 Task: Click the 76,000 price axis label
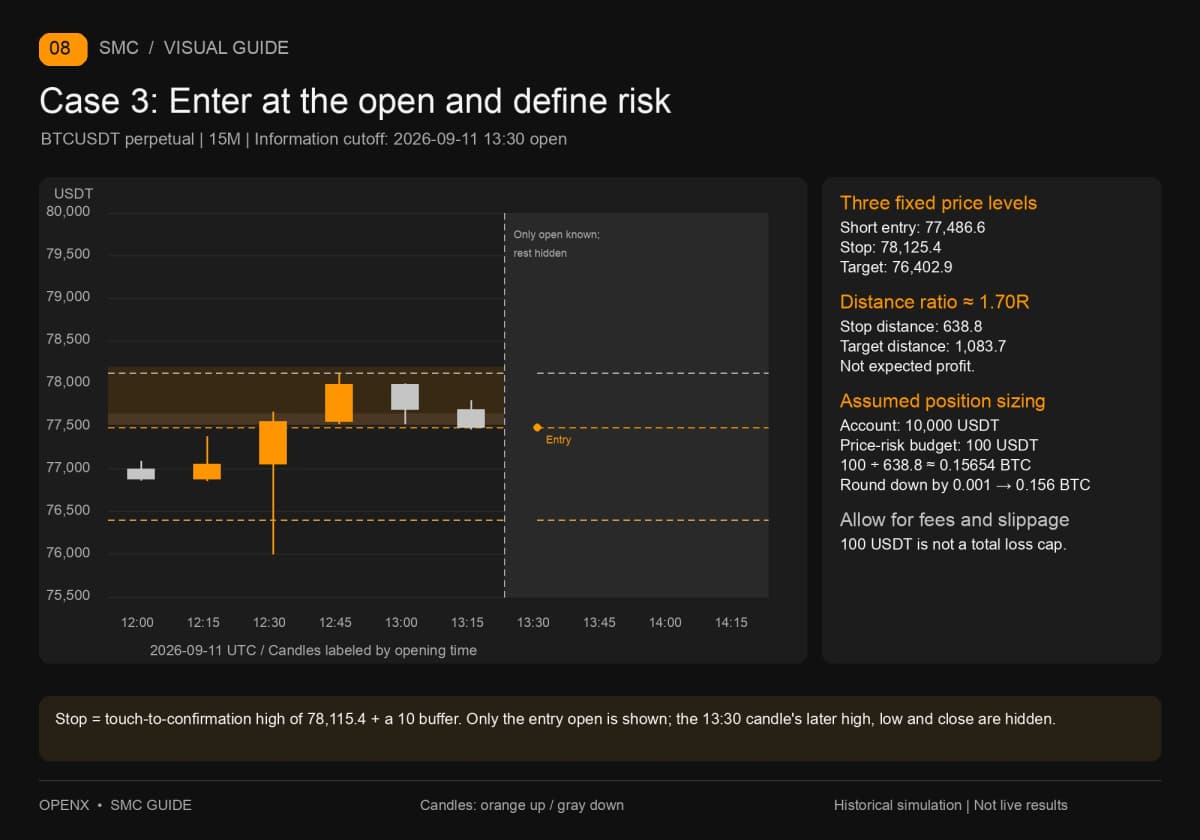pyautogui.click(x=68, y=553)
